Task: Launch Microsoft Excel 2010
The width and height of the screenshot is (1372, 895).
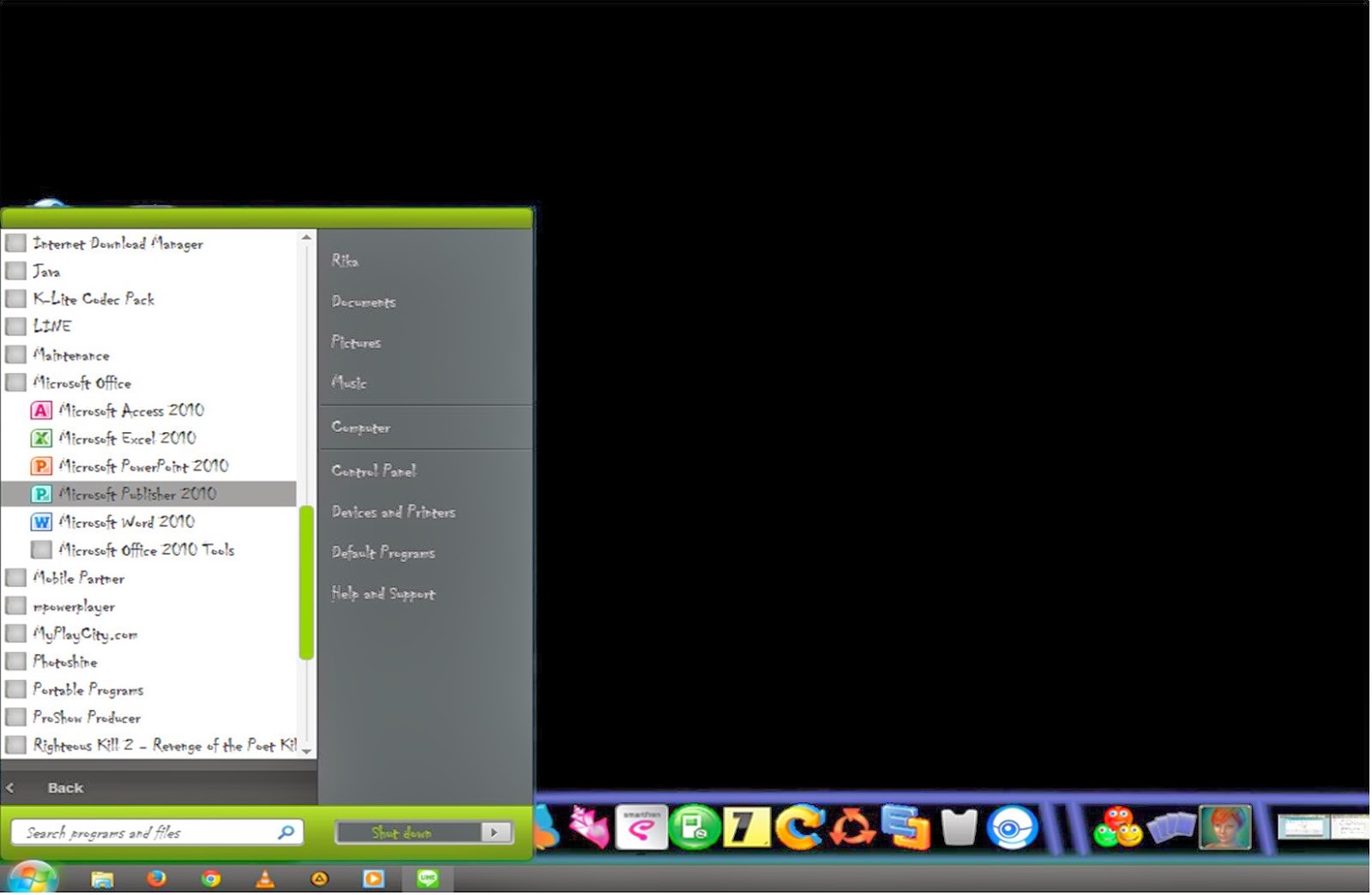Action: pos(114,438)
